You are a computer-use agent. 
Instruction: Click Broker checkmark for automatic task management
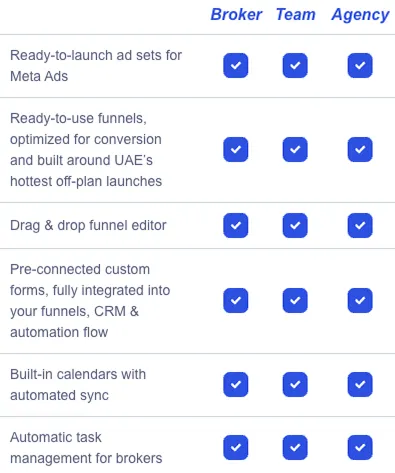click(236, 447)
